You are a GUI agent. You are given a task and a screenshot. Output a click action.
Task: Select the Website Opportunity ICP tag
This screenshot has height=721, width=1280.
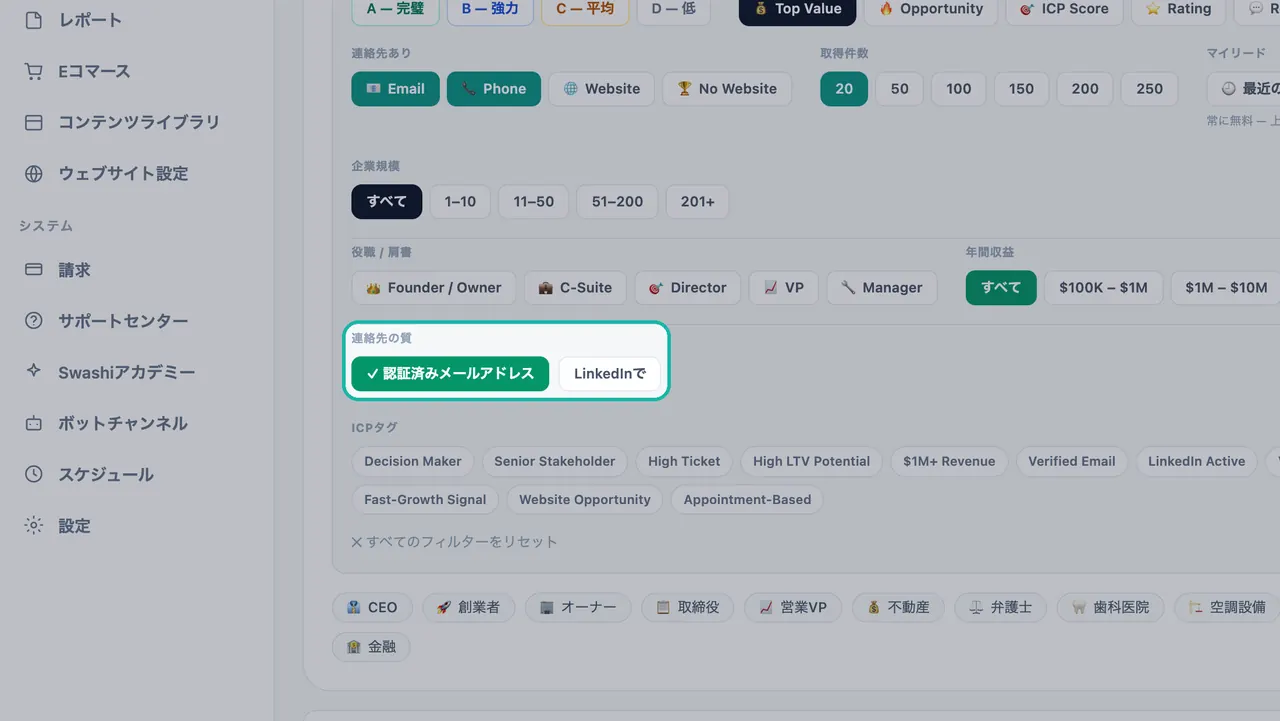pos(585,500)
